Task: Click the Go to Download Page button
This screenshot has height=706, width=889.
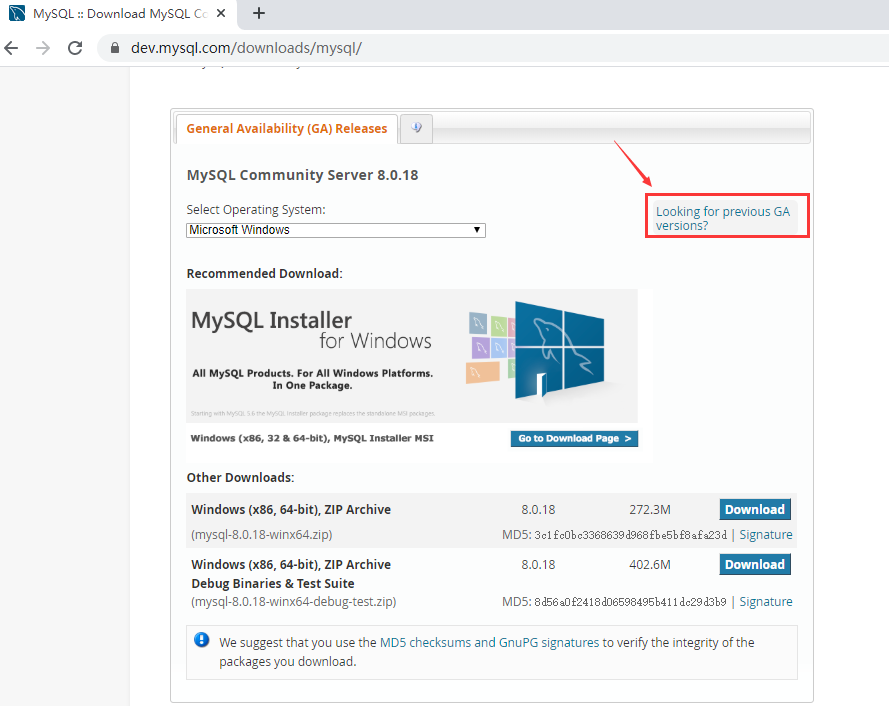Action: 574,438
